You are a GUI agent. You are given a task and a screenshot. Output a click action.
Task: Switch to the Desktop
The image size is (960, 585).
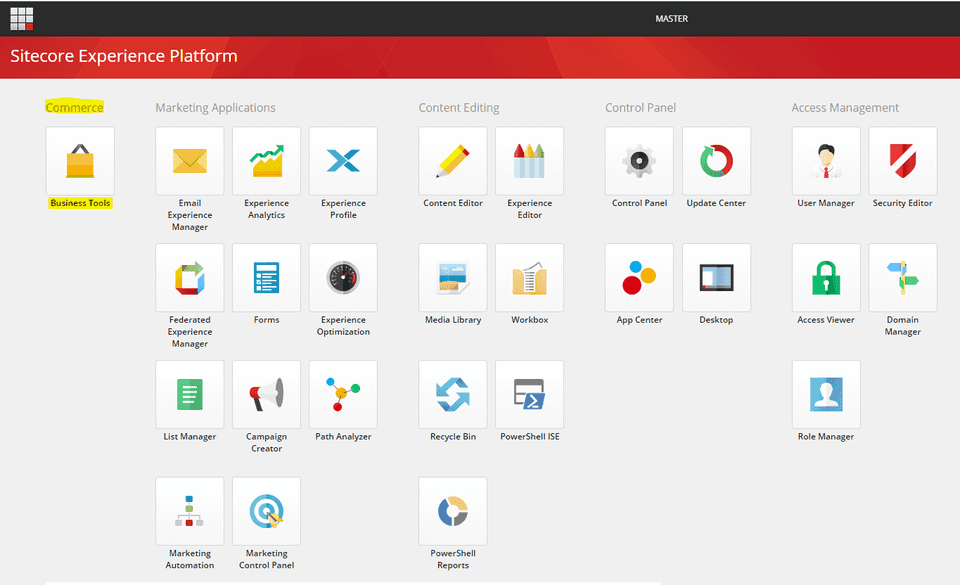point(716,278)
